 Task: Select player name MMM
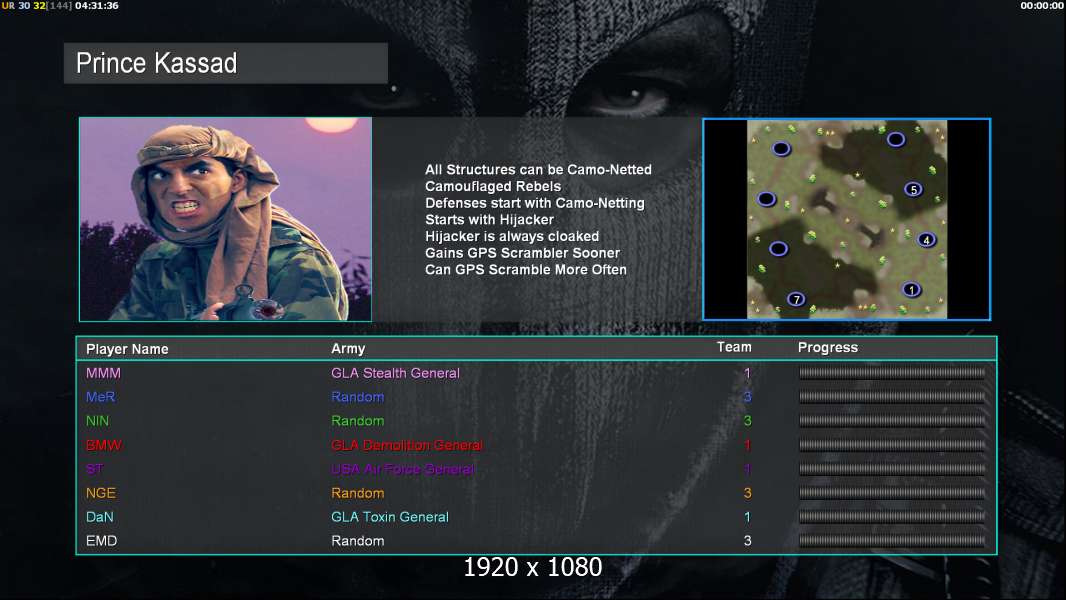[103, 373]
